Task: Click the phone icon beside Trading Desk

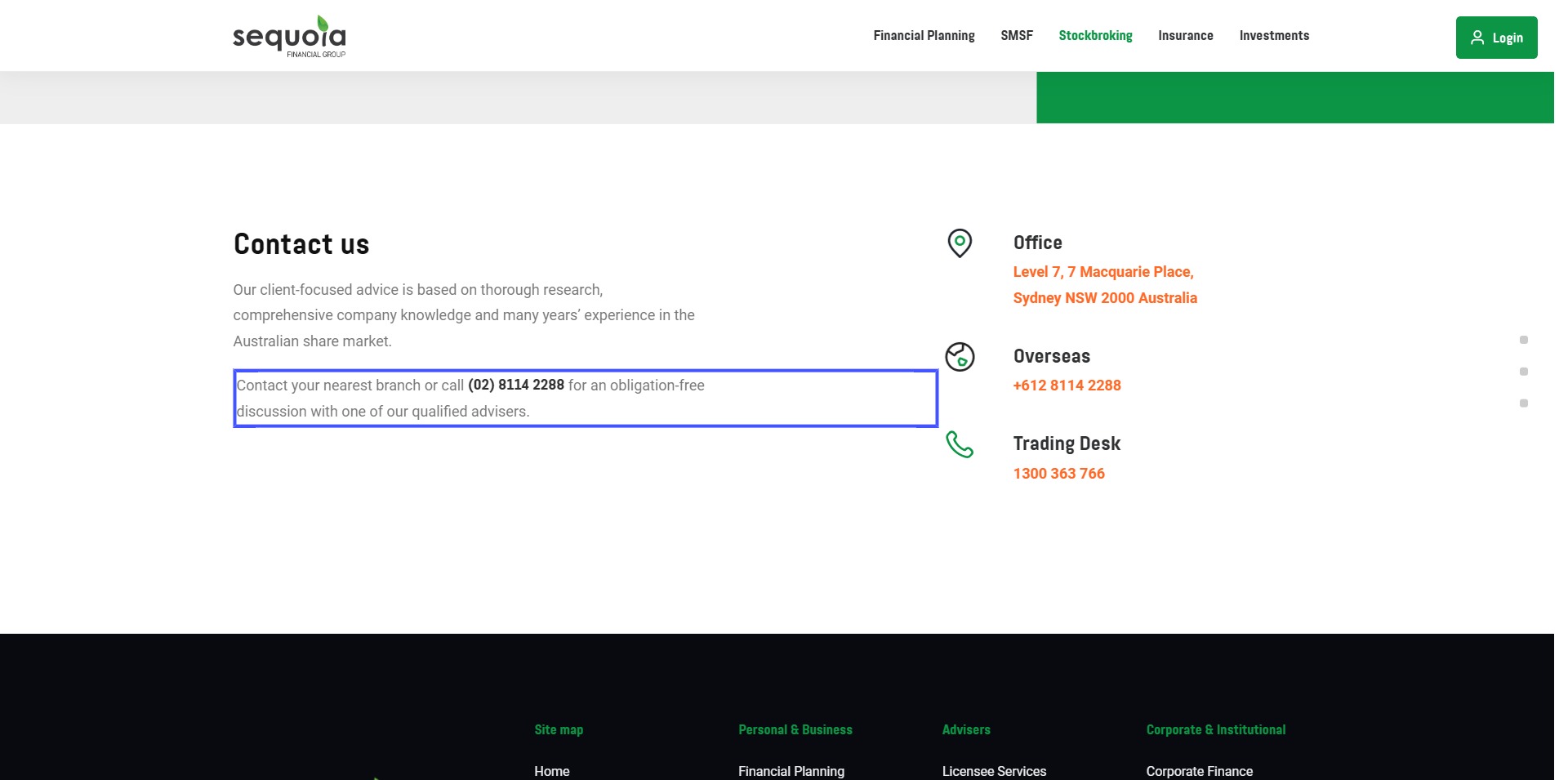Action: [x=960, y=444]
